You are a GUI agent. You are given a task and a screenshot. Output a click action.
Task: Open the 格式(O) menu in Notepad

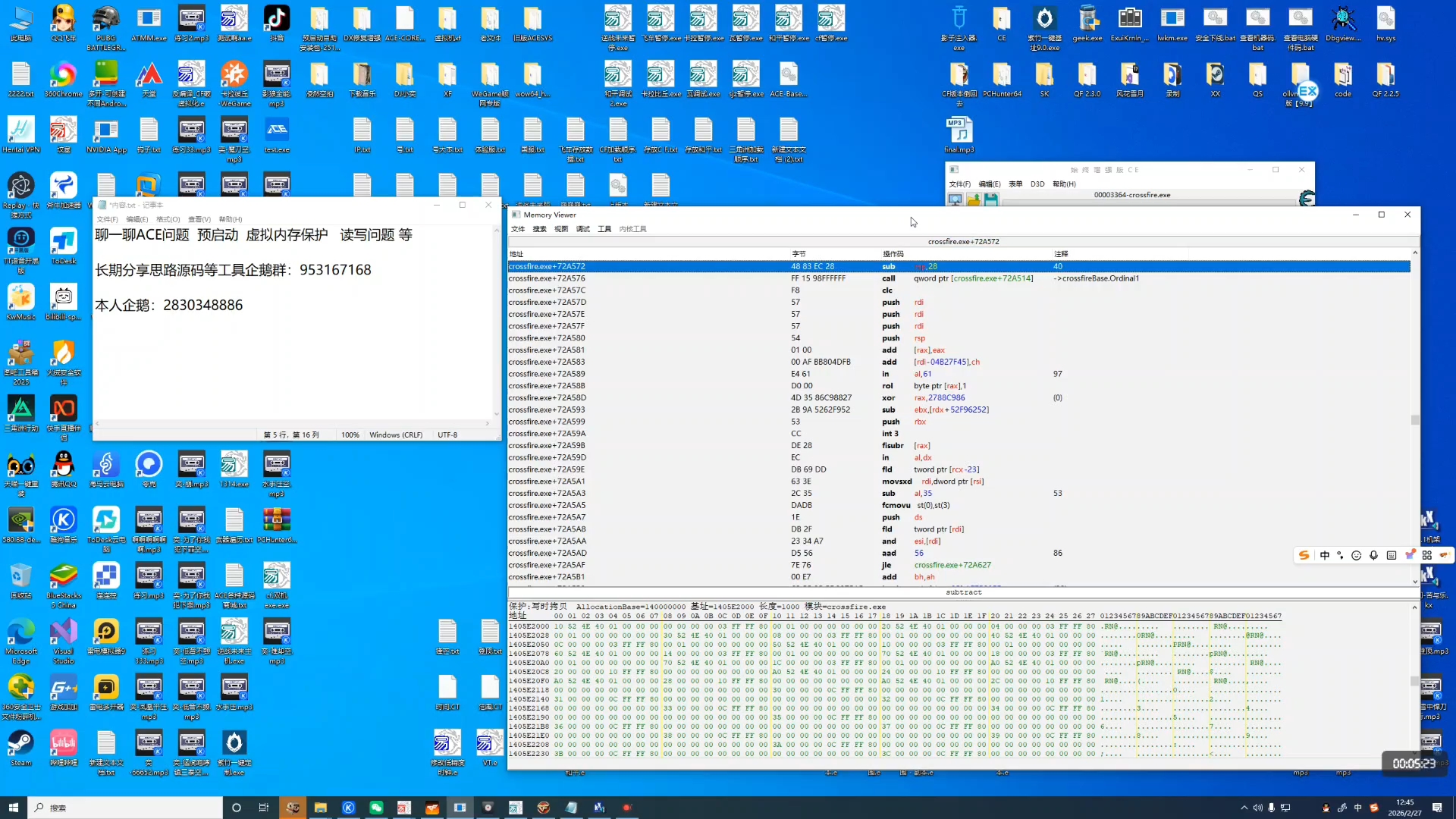[x=168, y=219]
